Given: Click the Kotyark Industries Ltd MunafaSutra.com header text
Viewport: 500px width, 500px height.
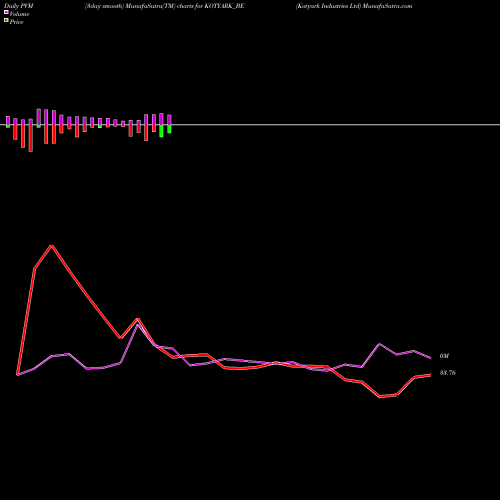Looking at the screenshot, I should [354, 6].
